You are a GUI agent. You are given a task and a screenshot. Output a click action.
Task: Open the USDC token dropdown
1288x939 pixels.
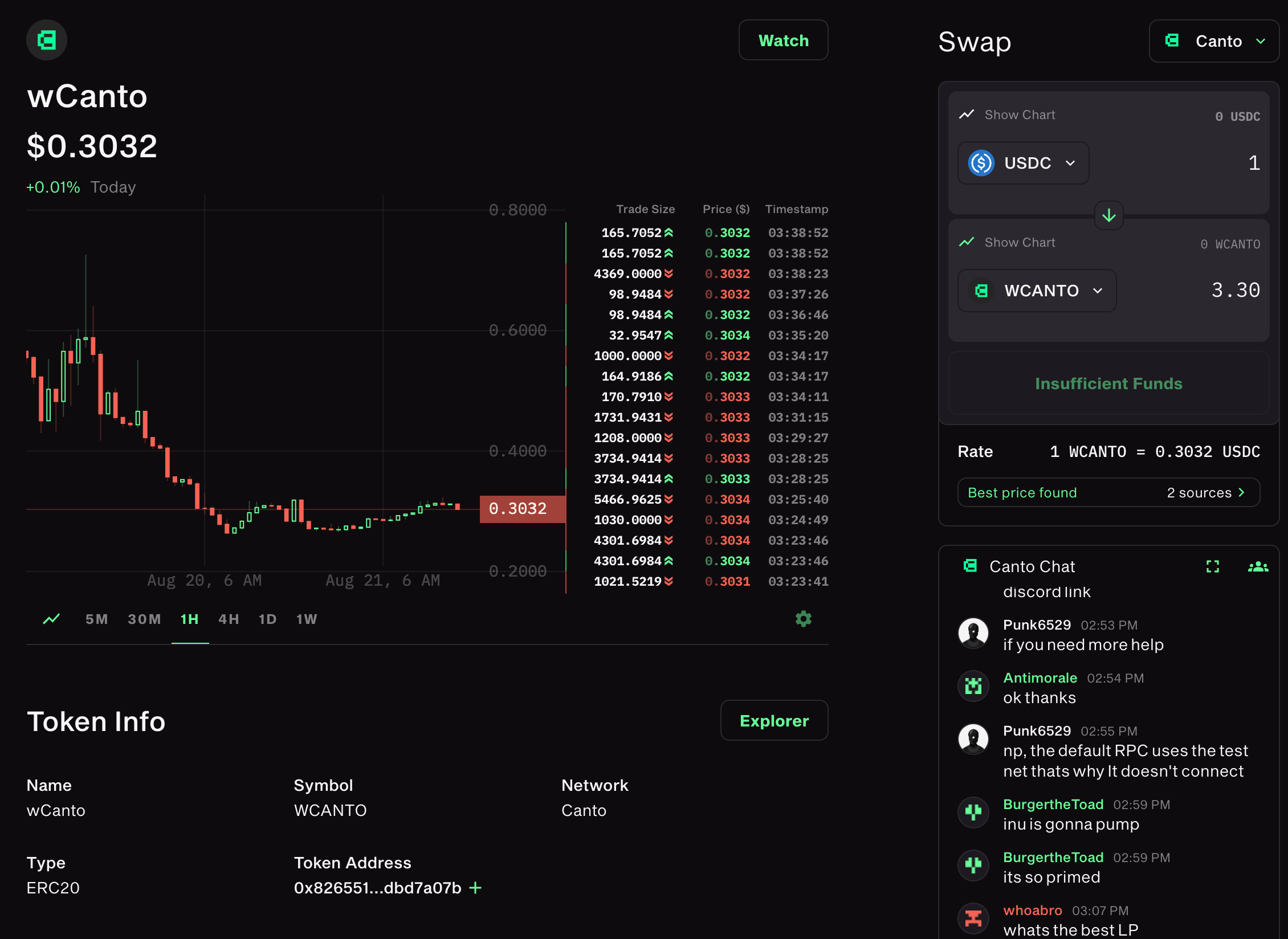point(1024,163)
